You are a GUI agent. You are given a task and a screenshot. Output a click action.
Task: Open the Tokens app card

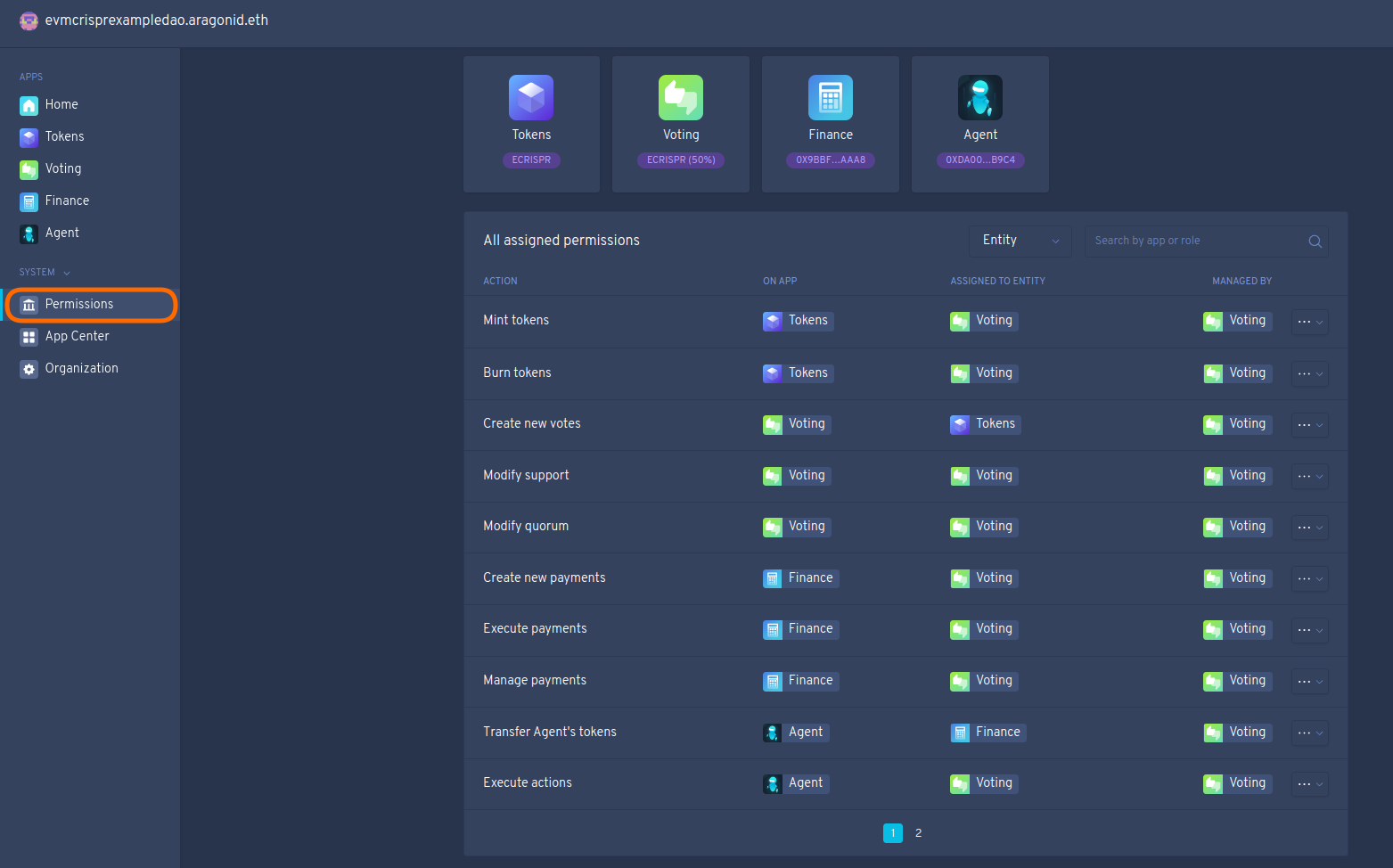point(531,124)
